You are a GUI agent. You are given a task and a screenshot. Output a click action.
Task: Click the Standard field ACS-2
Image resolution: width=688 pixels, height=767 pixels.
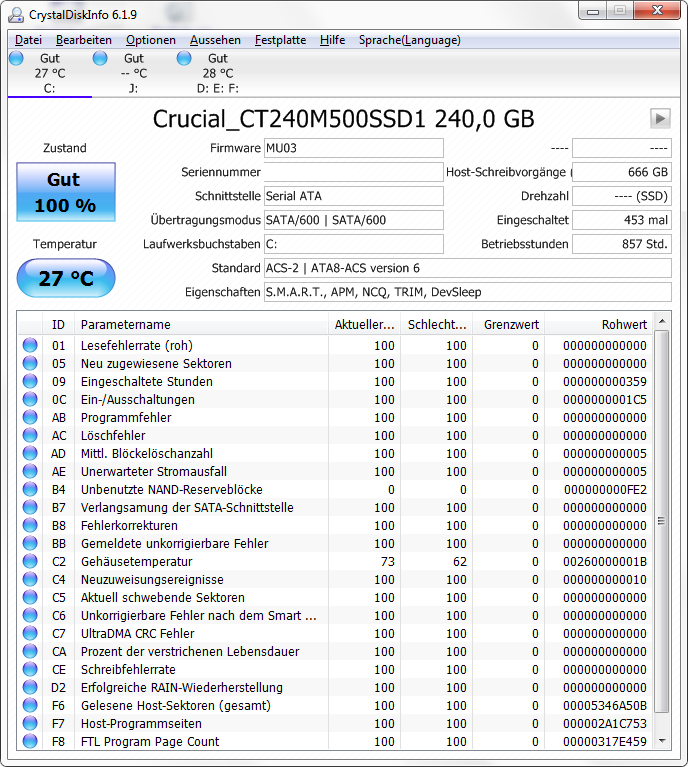(x=468, y=268)
